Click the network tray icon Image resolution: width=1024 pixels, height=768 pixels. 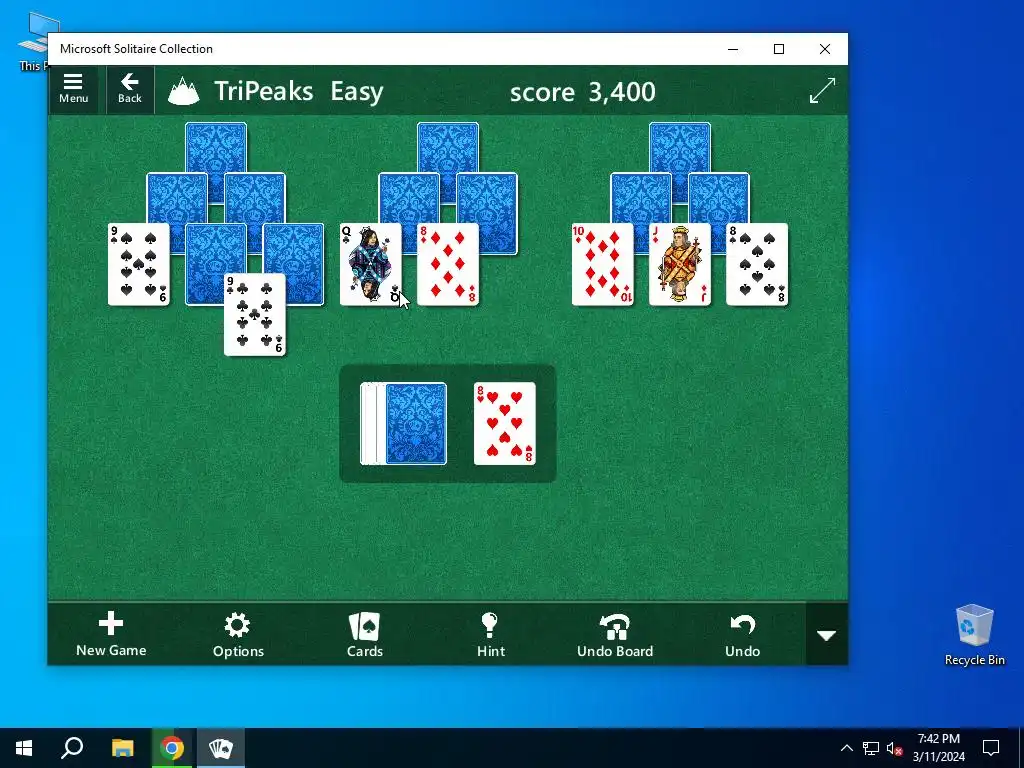870,748
